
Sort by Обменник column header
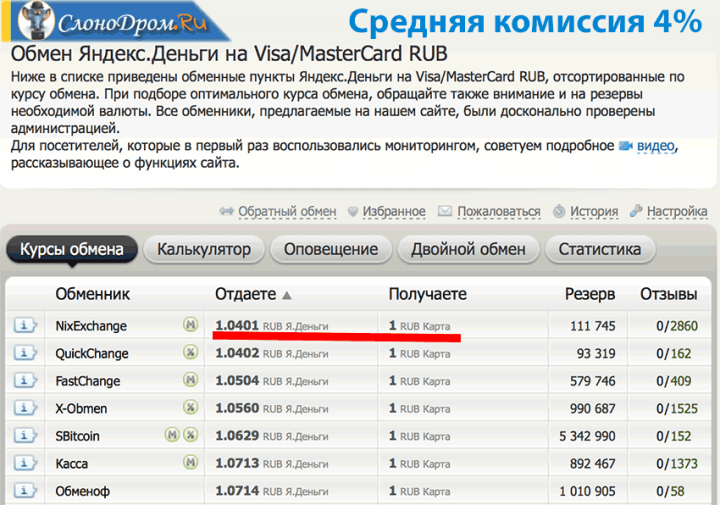click(93, 294)
